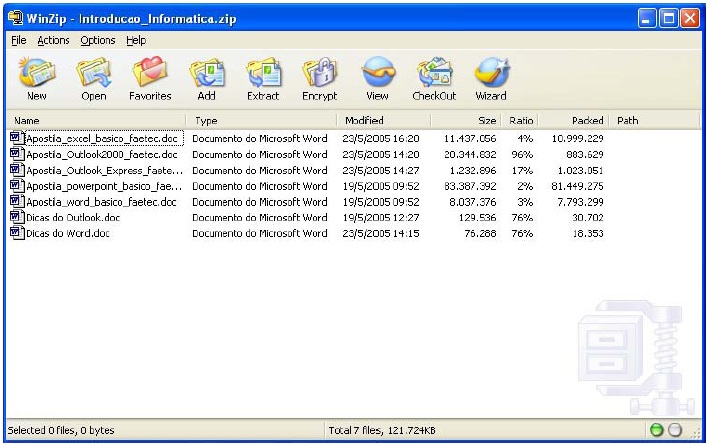This screenshot has width=709, height=447.
Task: Open the Help menu
Action: (x=136, y=40)
